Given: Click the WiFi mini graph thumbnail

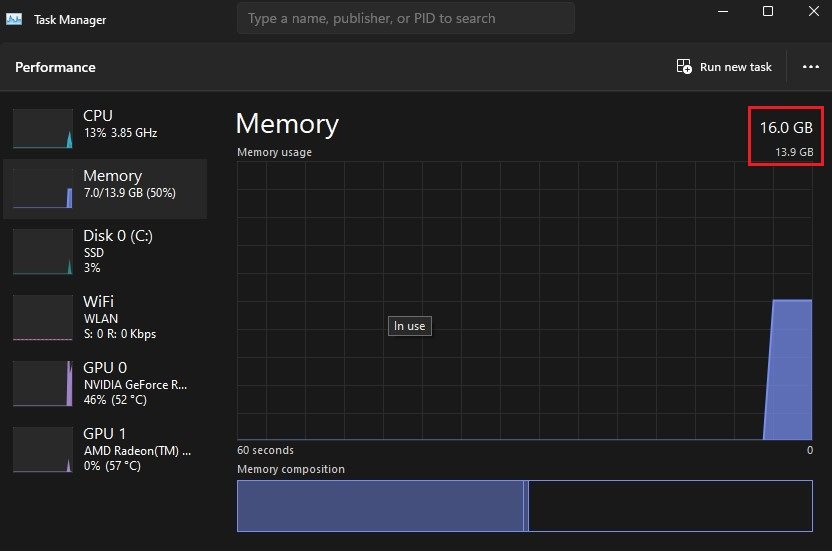Looking at the screenshot, I should click(x=43, y=318).
